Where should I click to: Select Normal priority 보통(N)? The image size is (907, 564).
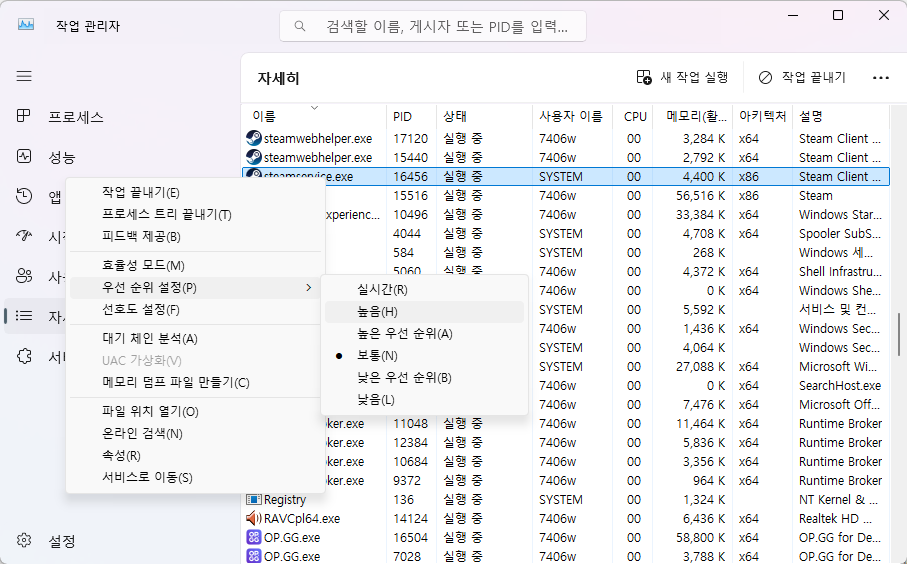425,356
